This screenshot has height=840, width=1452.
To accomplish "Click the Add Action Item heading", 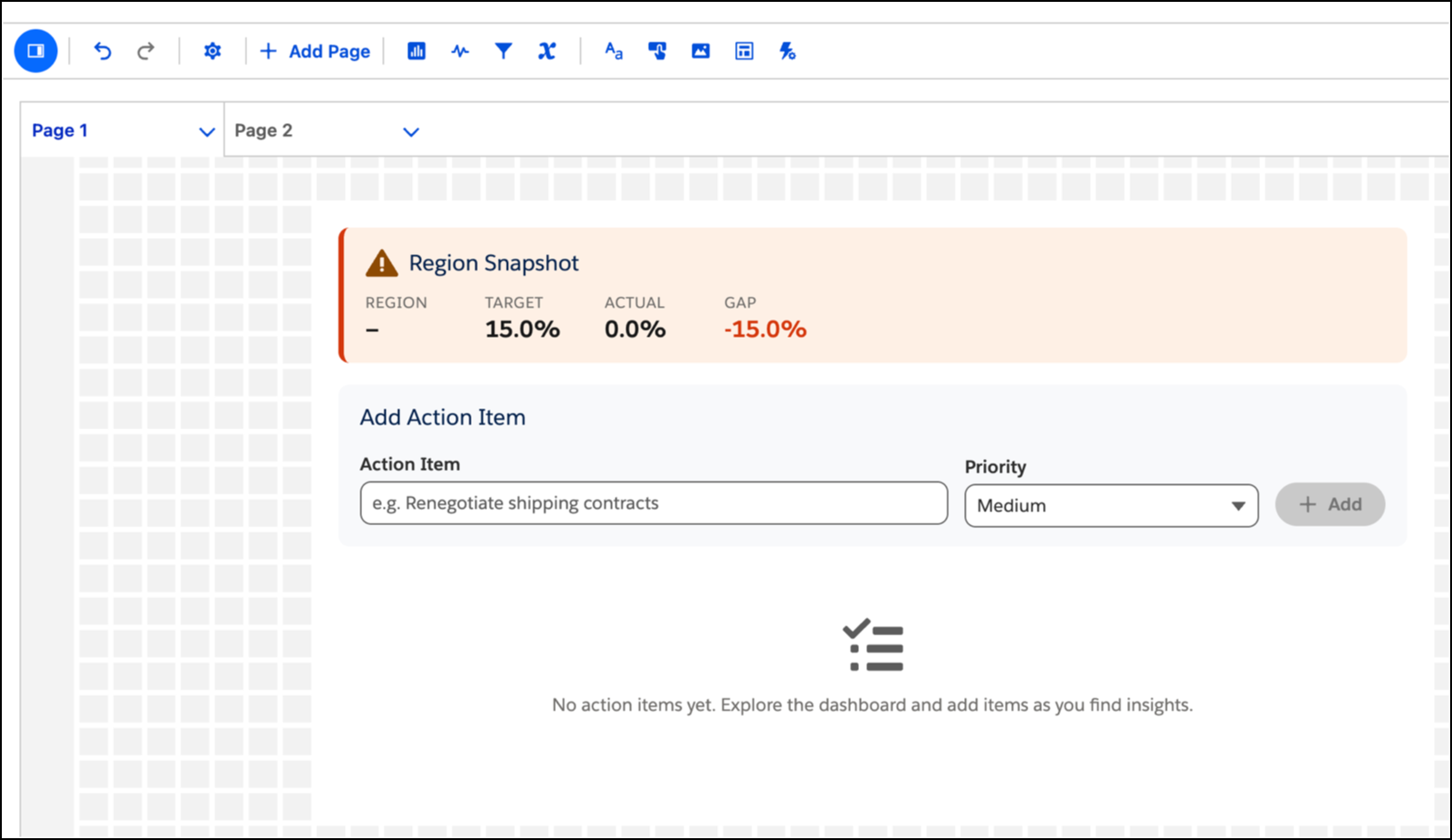I will [x=443, y=417].
